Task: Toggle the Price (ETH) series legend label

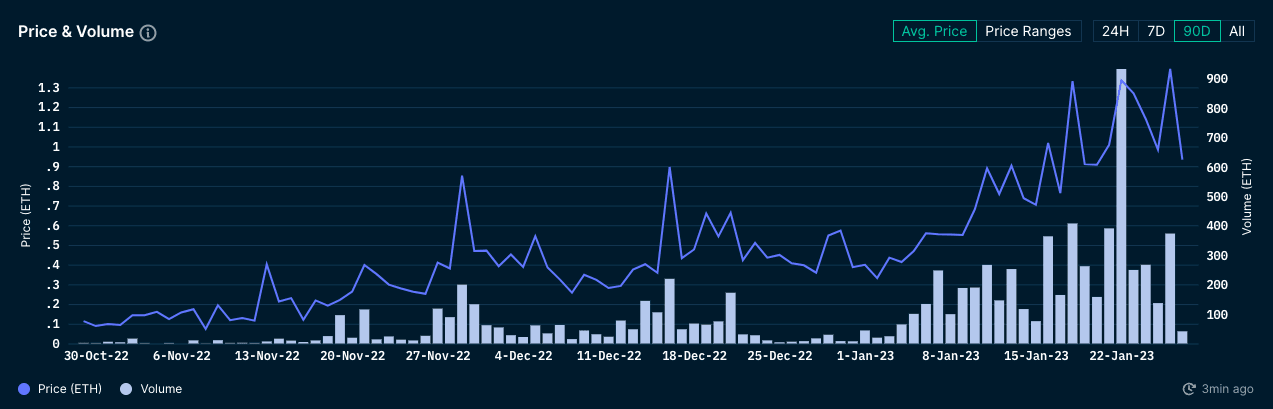Action: point(69,389)
